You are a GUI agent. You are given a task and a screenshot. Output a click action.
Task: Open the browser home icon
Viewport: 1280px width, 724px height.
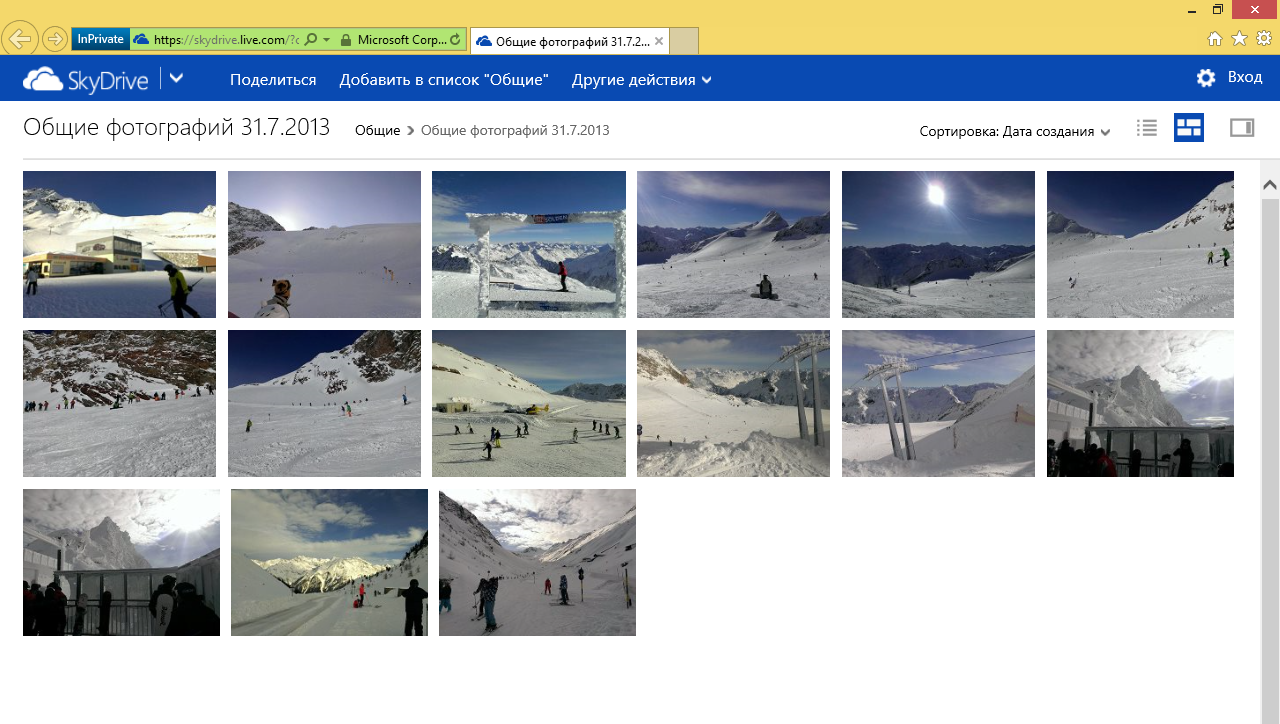(1215, 39)
